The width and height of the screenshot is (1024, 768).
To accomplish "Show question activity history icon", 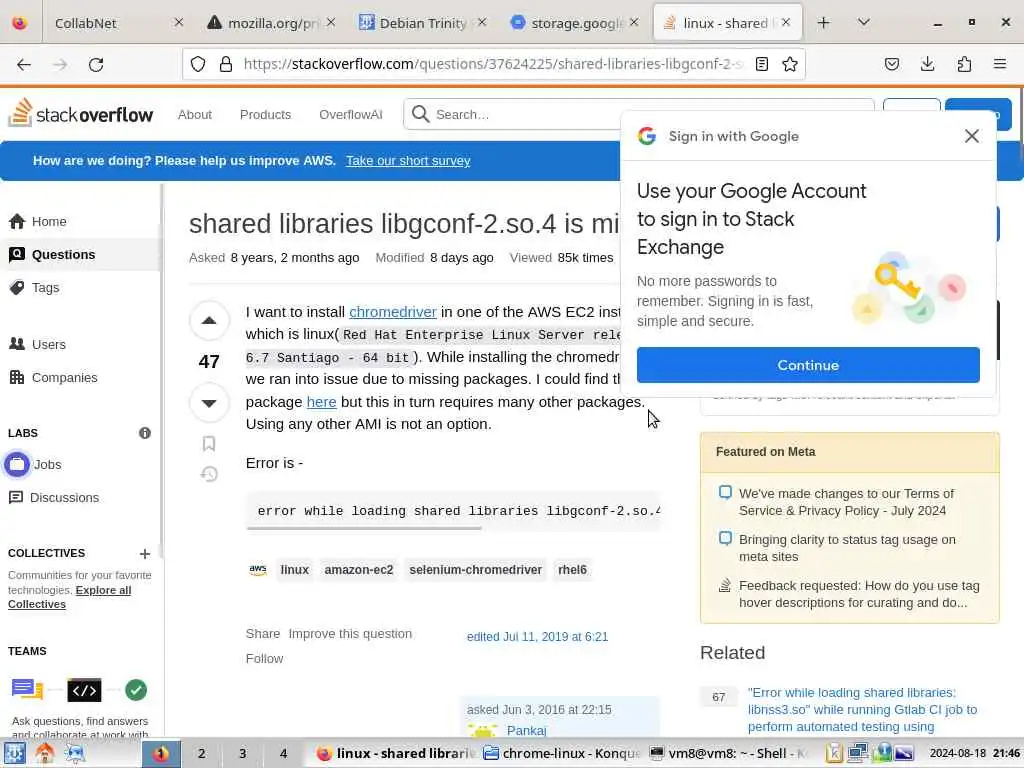I will 209,474.
